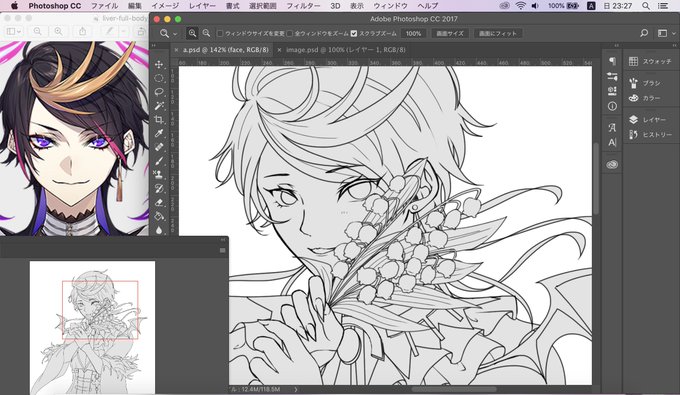This screenshot has width=680, height=395.
Task: Expand the tools panel double-arrow
Action: tap(153, 45)
